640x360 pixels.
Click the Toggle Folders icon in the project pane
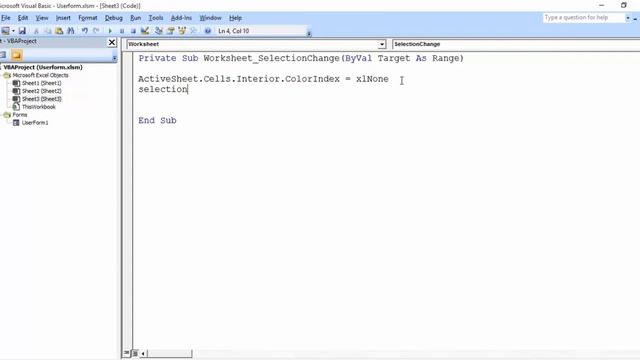click(17, 55)
